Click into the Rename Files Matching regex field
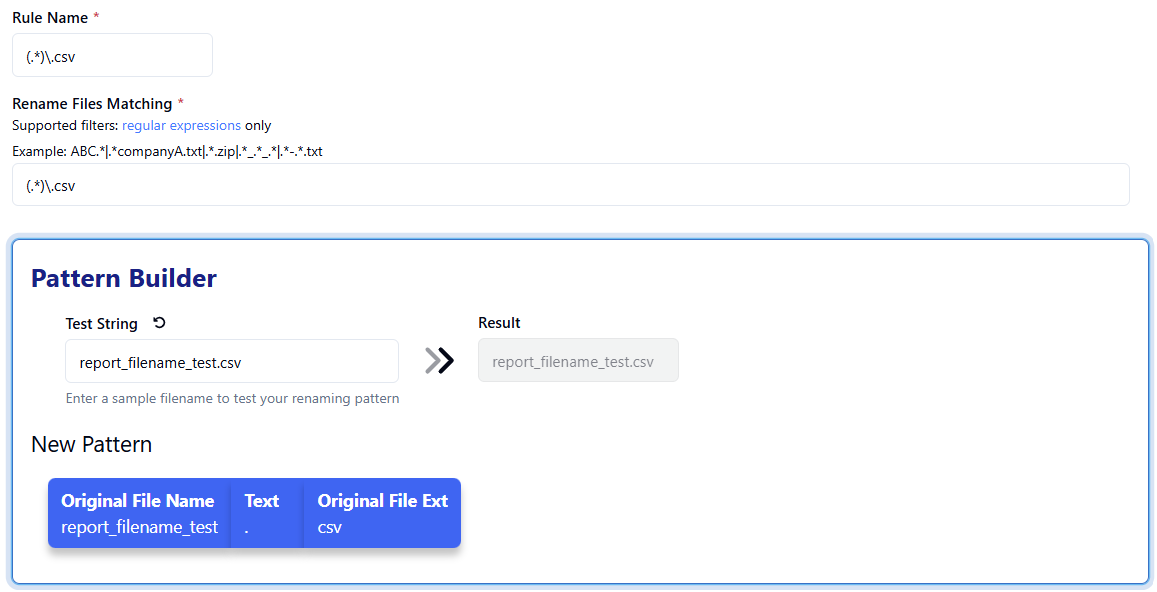Screen dimensions: 1157x592 tap(570, 185)
